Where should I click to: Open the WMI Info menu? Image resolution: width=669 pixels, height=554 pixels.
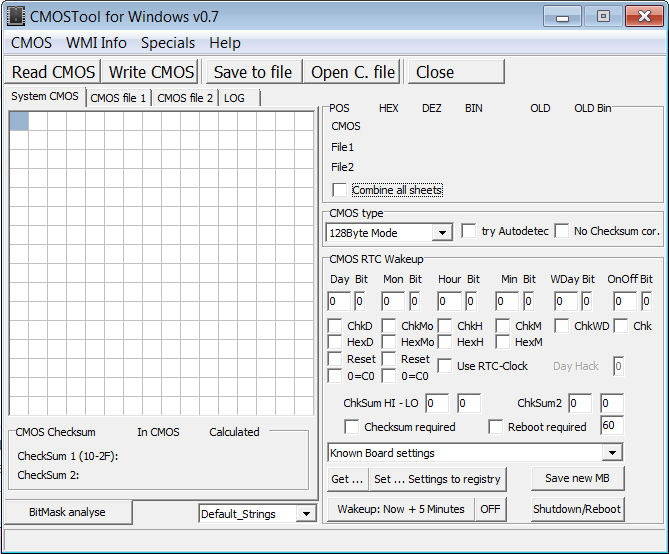96,43
